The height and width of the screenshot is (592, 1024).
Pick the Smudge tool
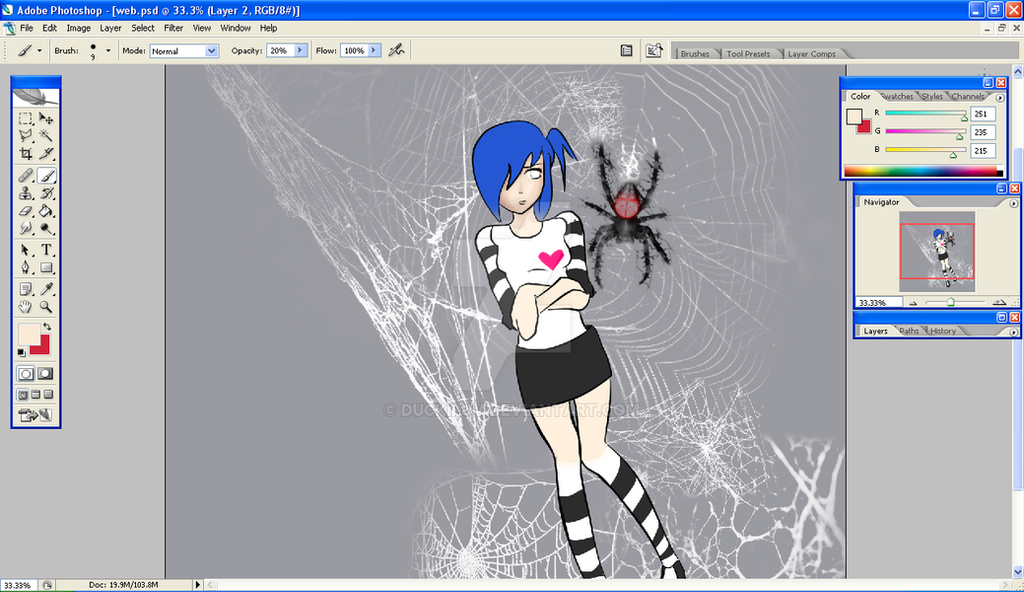coord(25,228)
